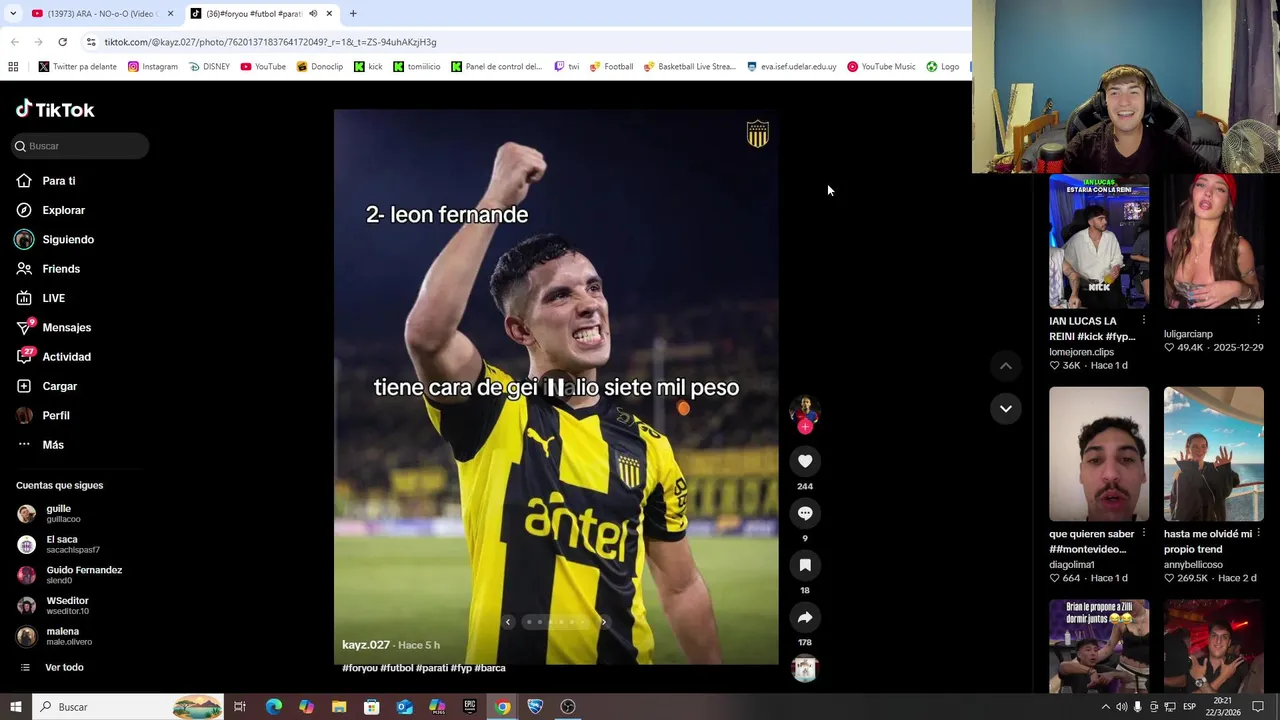Click the TikTok Buscar search field
The image size is (1280, 720).
pos(80,146)
